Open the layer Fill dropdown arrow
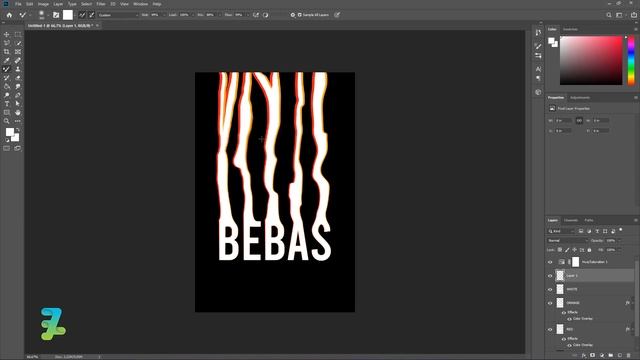 (x=619, y=250)
